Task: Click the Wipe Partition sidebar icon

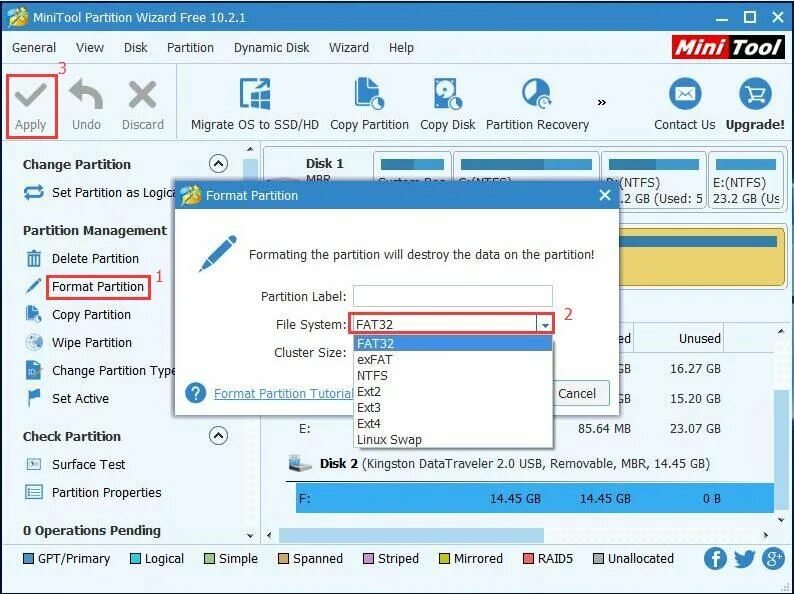Action: tap(33, 342)
